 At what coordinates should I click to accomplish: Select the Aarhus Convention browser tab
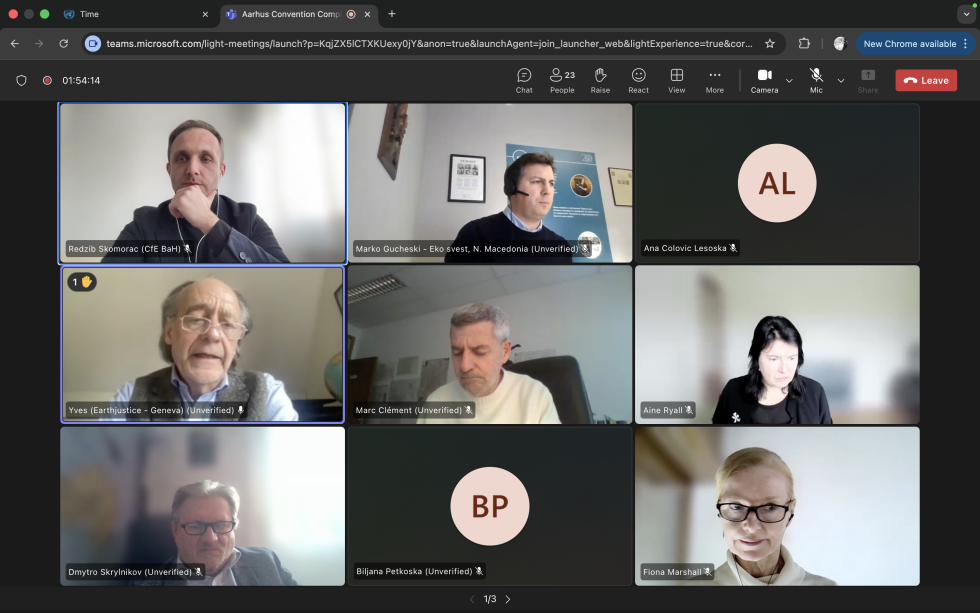pos(285,14)
